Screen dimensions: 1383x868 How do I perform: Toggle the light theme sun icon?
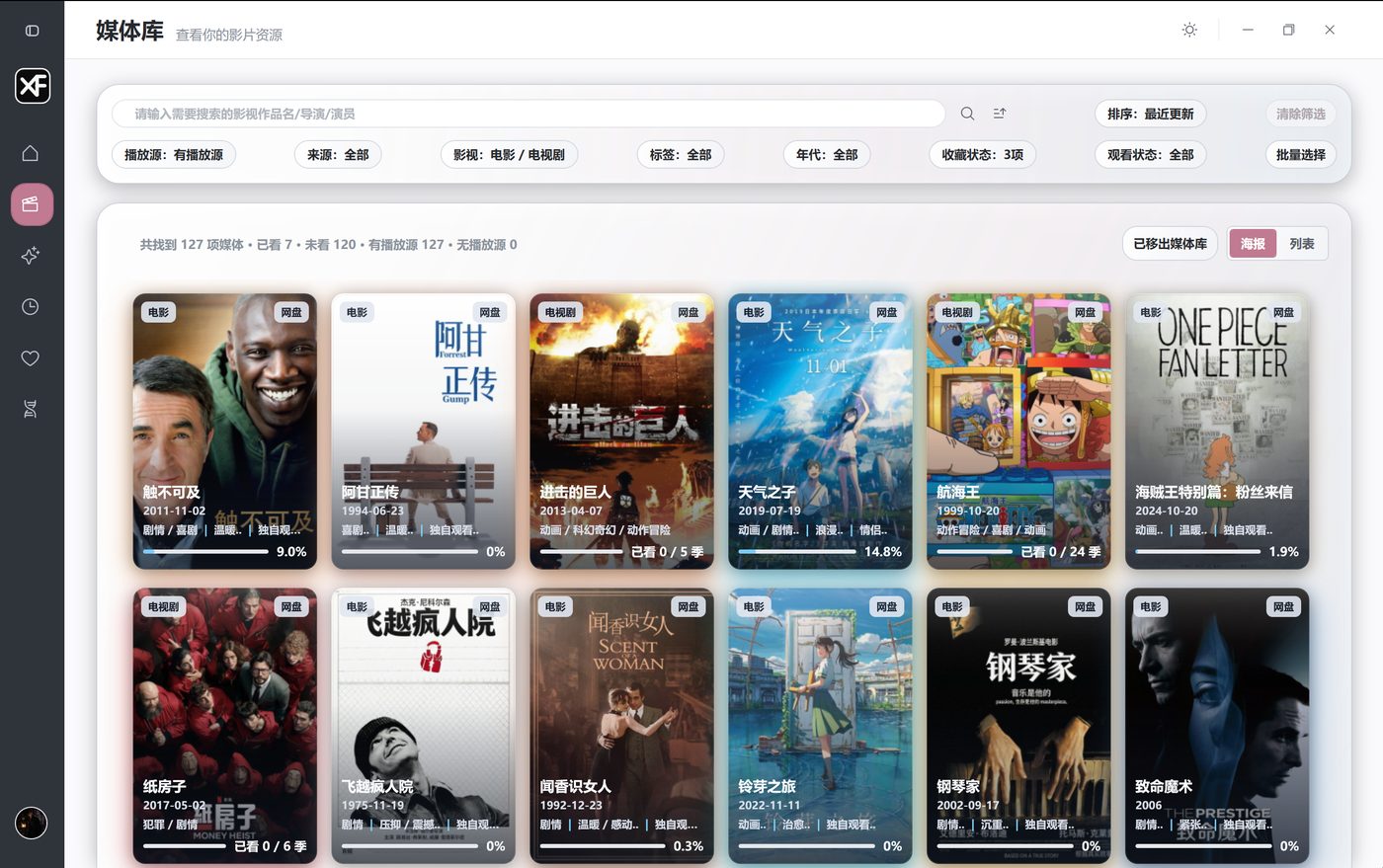click(x=1189, y=30)
